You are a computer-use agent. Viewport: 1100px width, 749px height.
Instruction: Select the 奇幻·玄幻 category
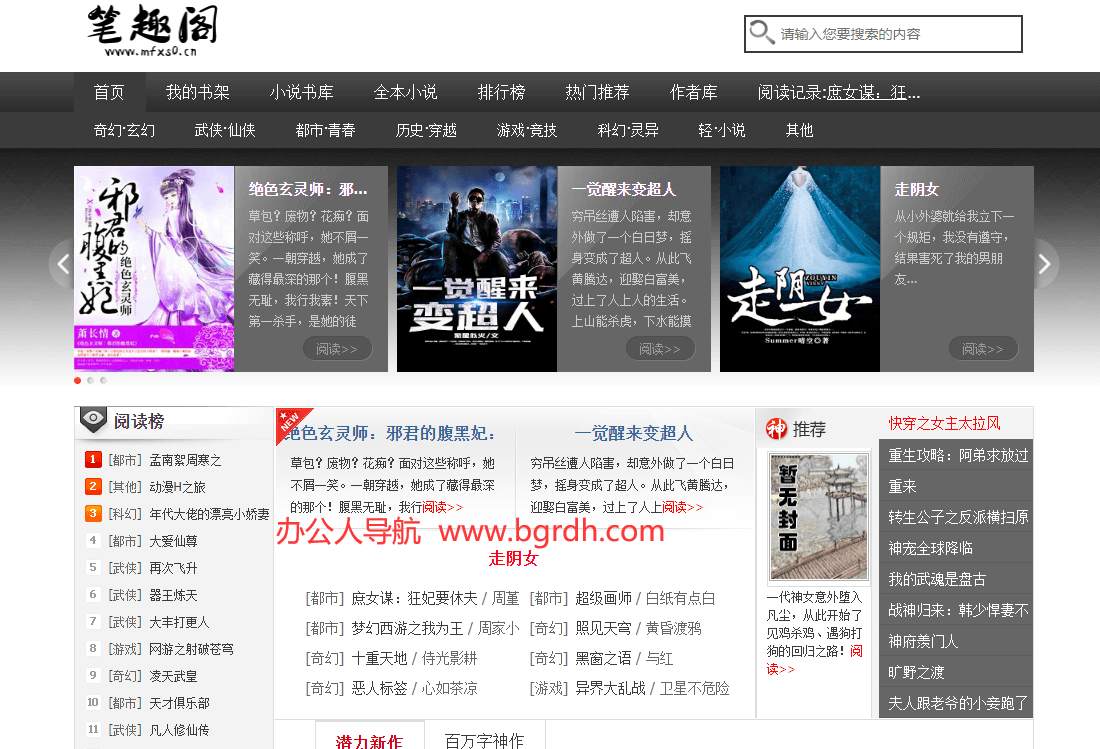pos(124,130)
